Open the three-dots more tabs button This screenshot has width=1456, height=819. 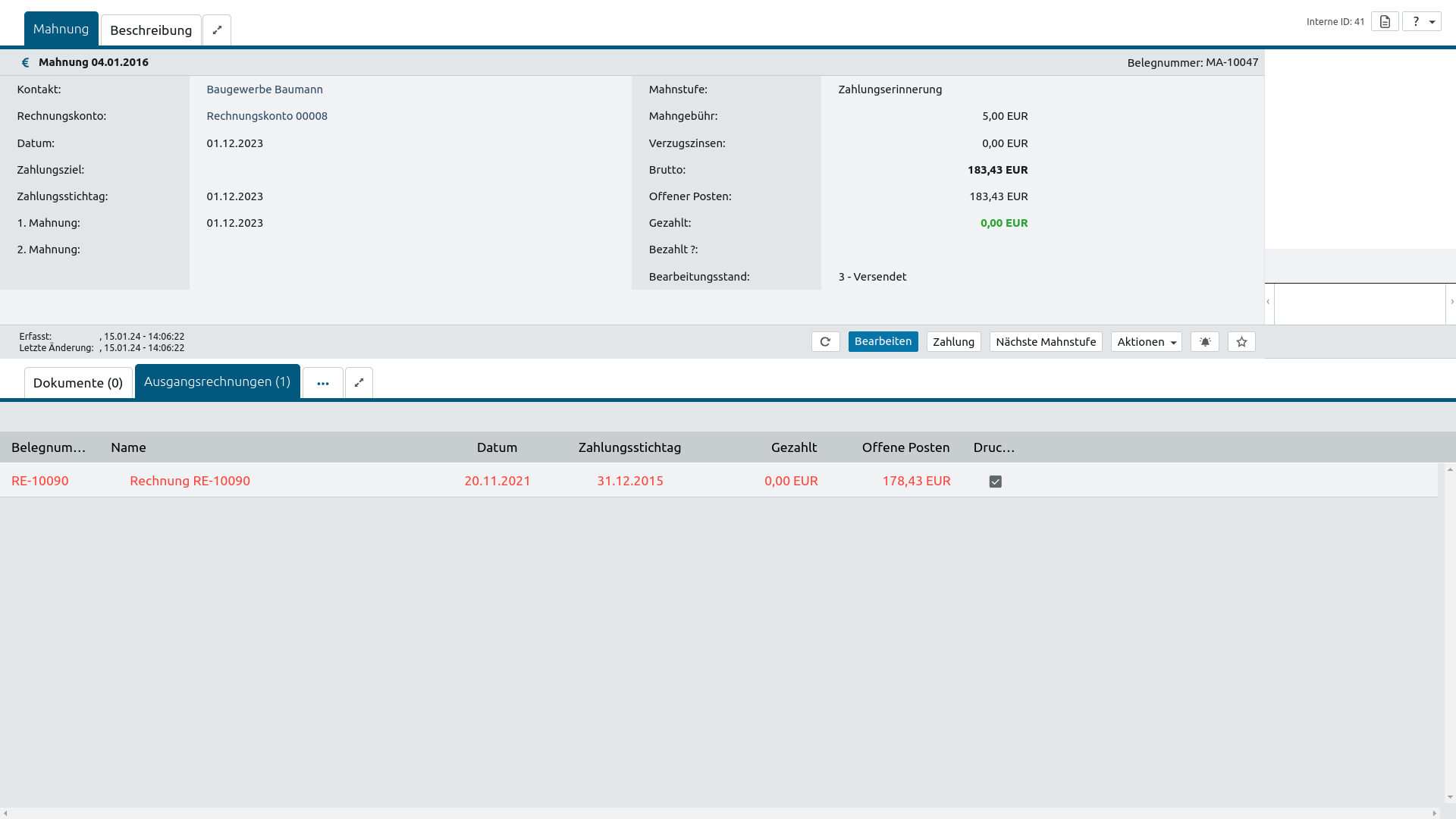[323, 383]
